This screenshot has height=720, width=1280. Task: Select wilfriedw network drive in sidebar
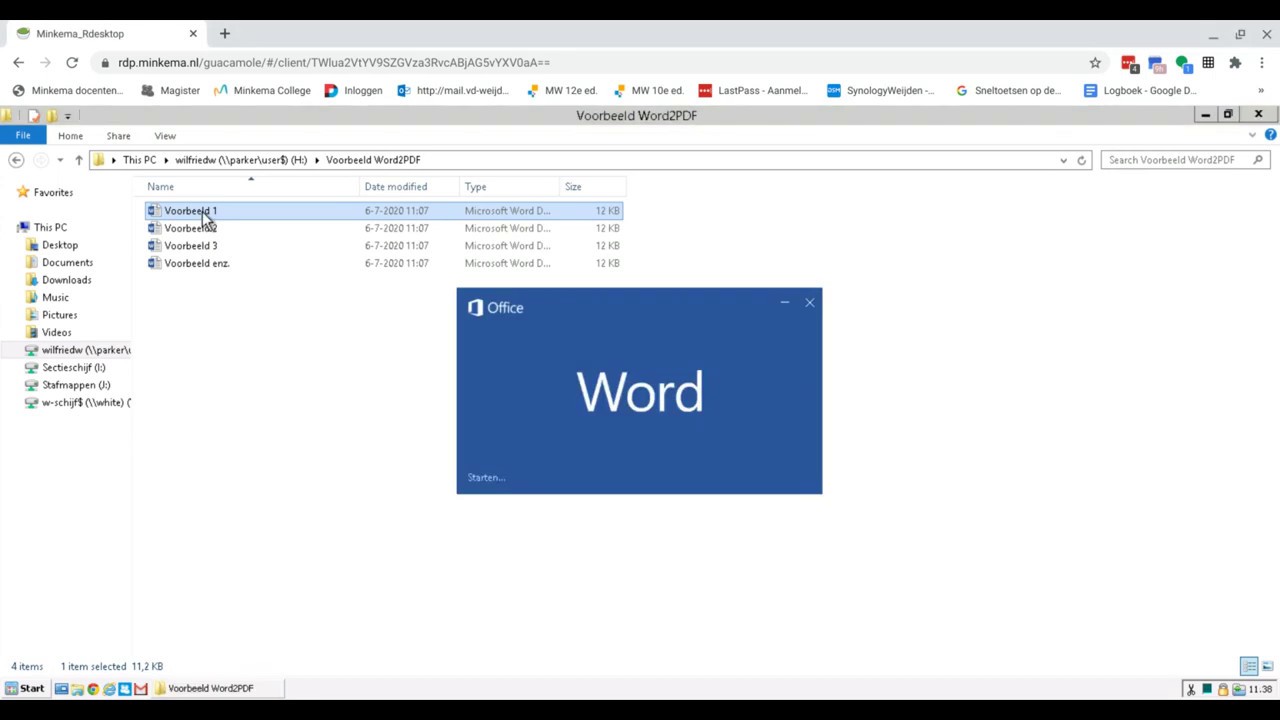(x=78, y=350)
